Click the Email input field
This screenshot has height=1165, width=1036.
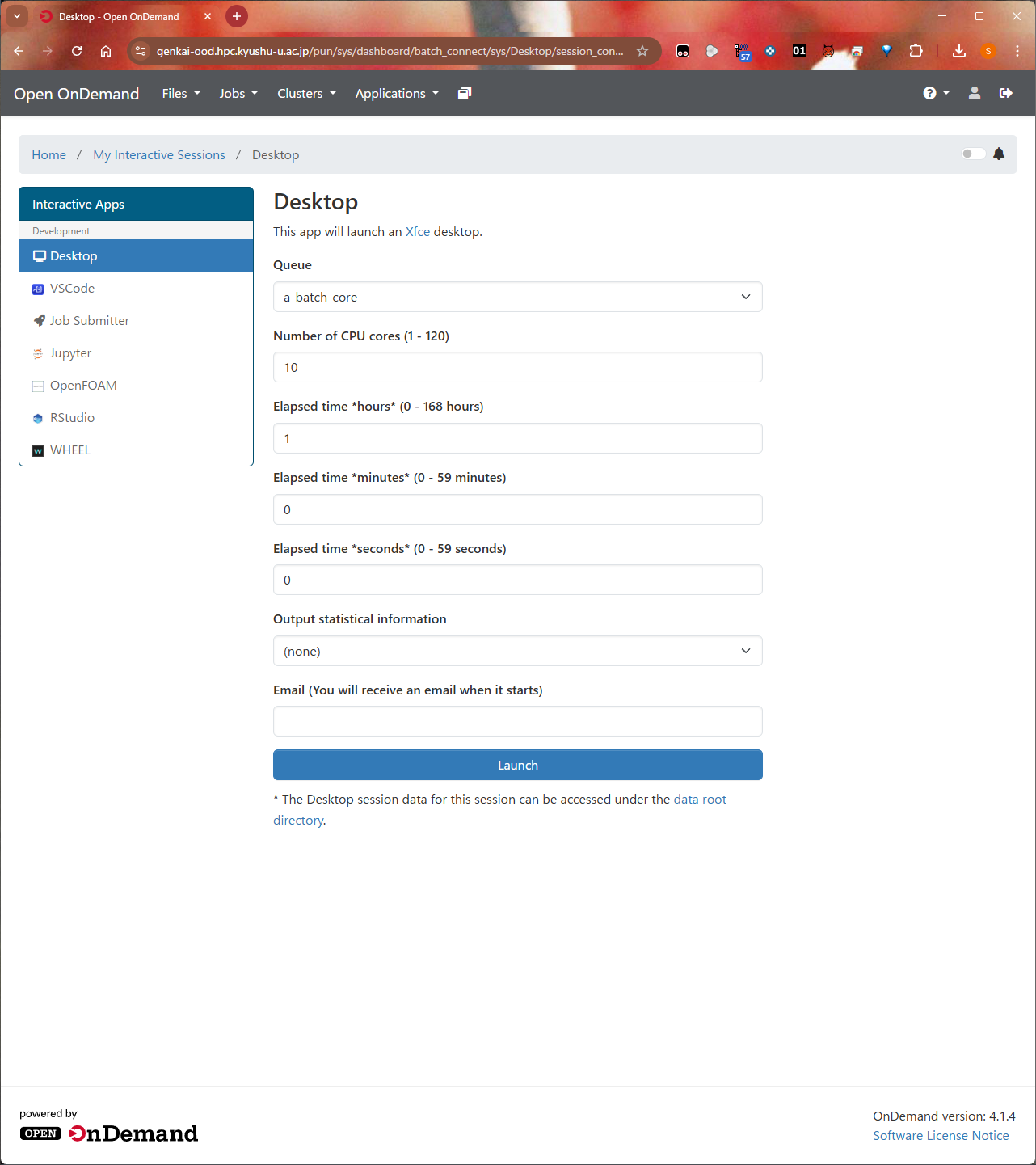click(x=518, y=721)
